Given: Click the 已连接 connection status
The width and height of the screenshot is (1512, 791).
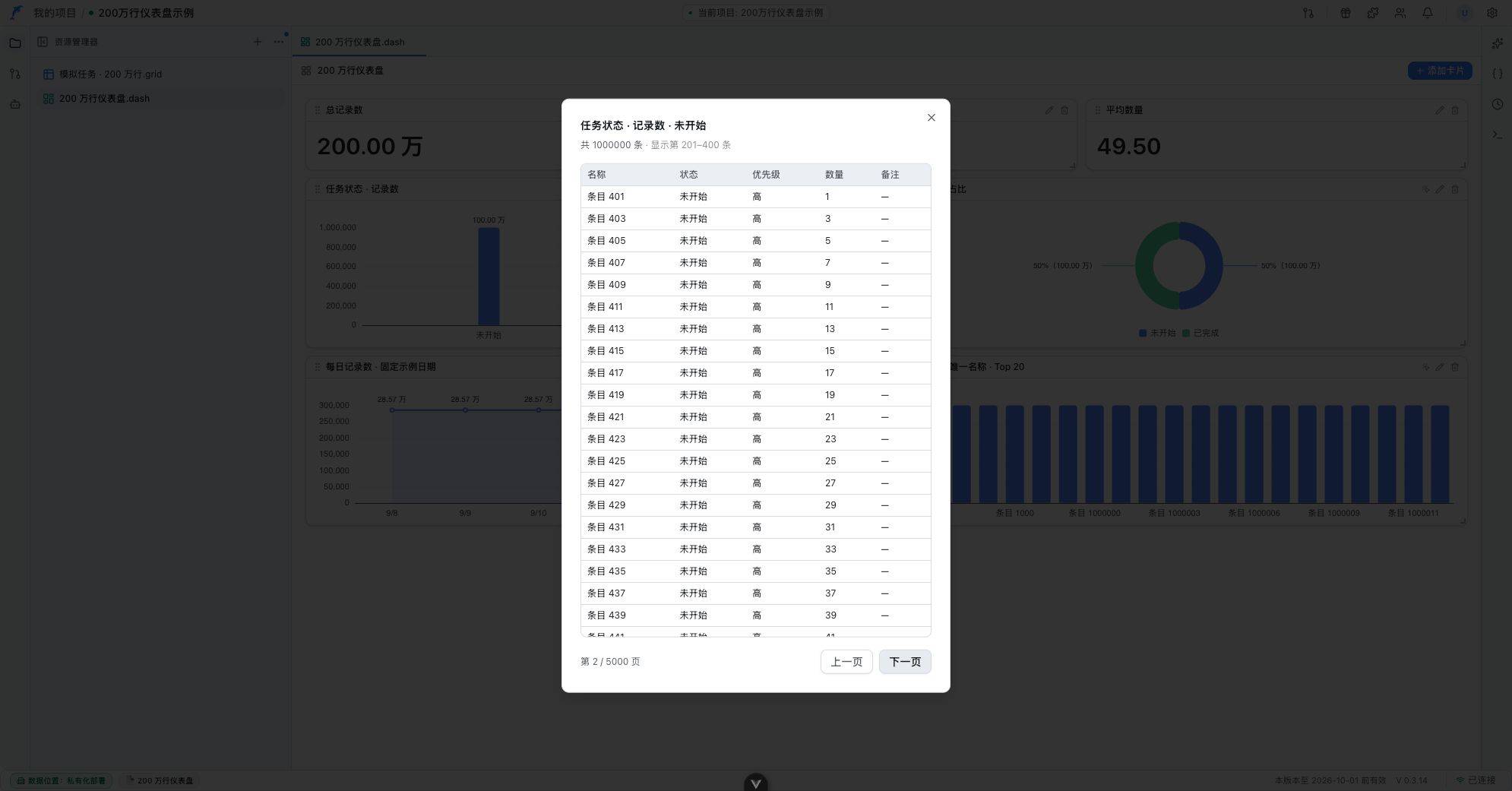Looking at the screenshot, I should (1476, 780).
